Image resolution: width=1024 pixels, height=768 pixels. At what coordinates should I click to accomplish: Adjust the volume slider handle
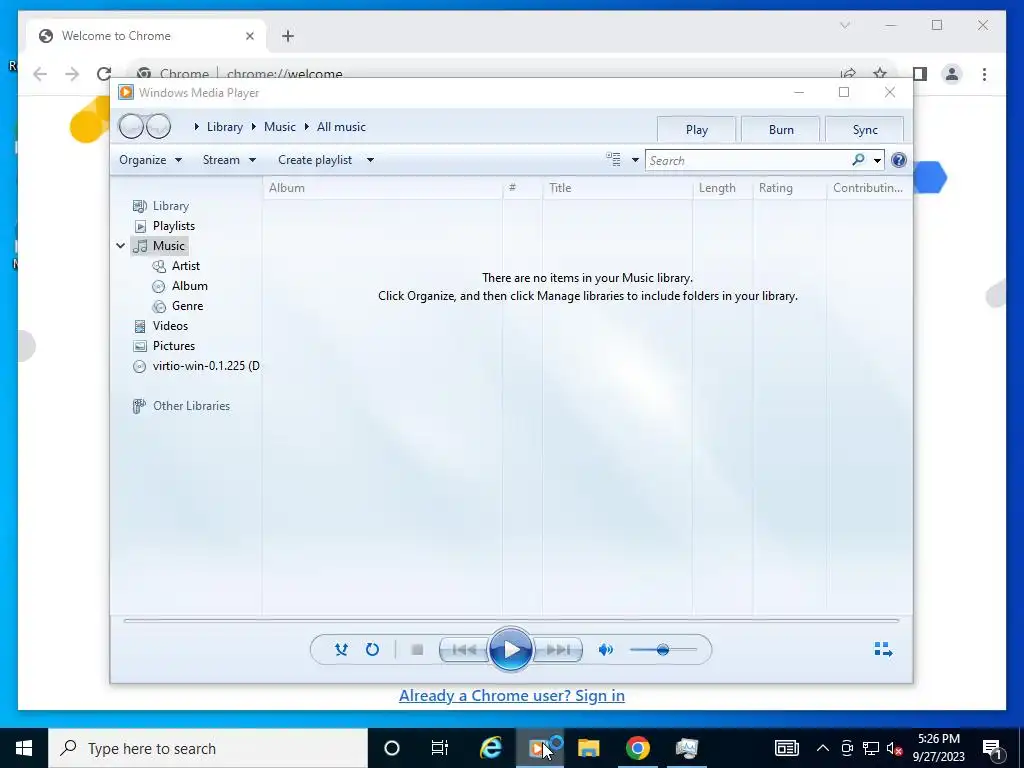663,650
